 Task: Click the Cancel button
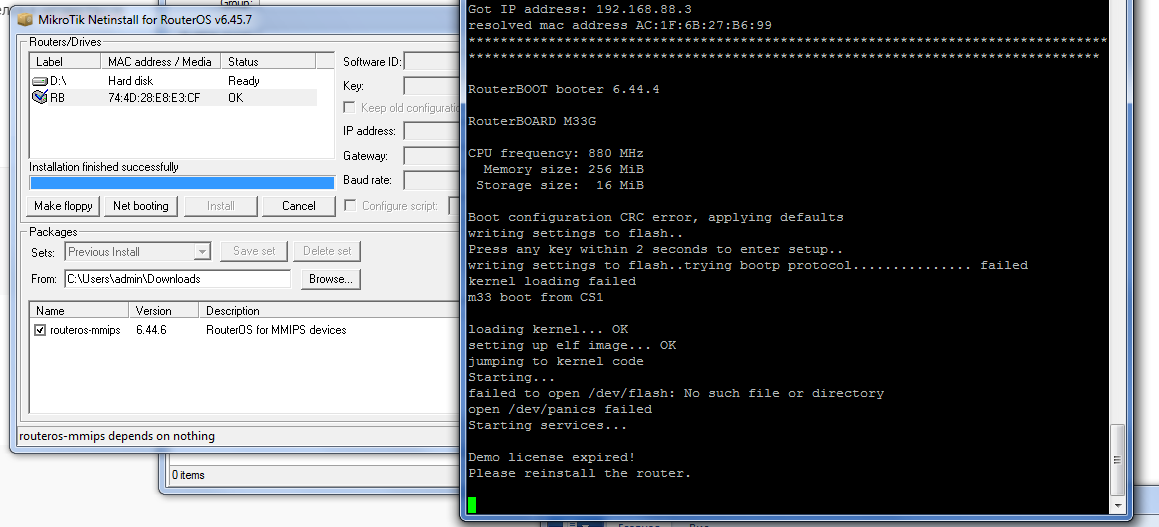[x=299, y=206]
